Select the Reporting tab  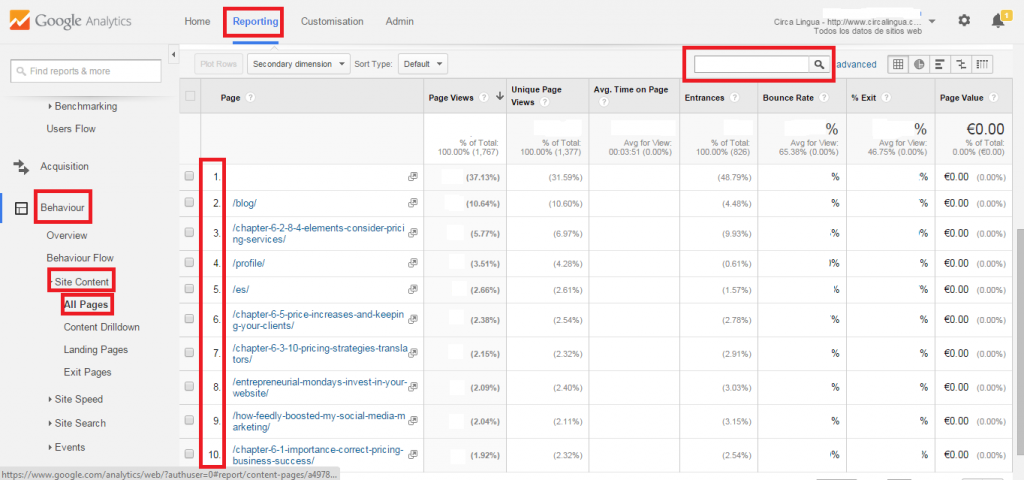click(255, 21)
